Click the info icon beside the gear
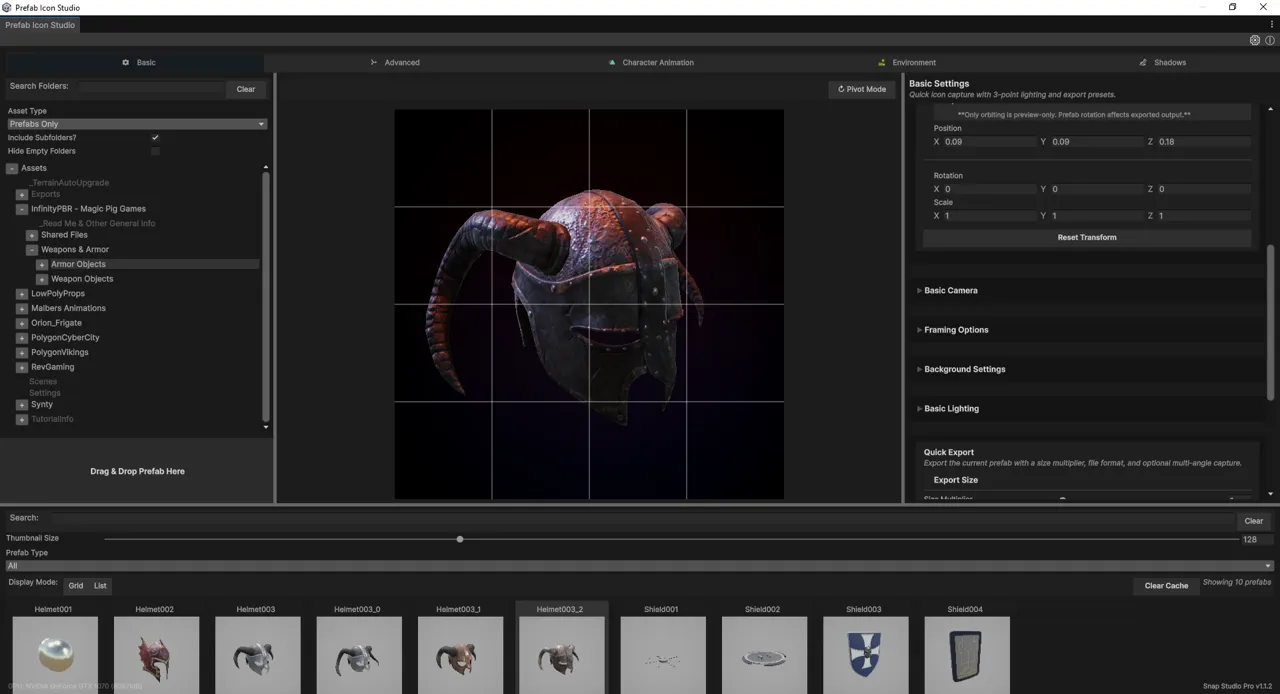Image resolution: width=1280 pixels, height=694 pixels. 1270,41
